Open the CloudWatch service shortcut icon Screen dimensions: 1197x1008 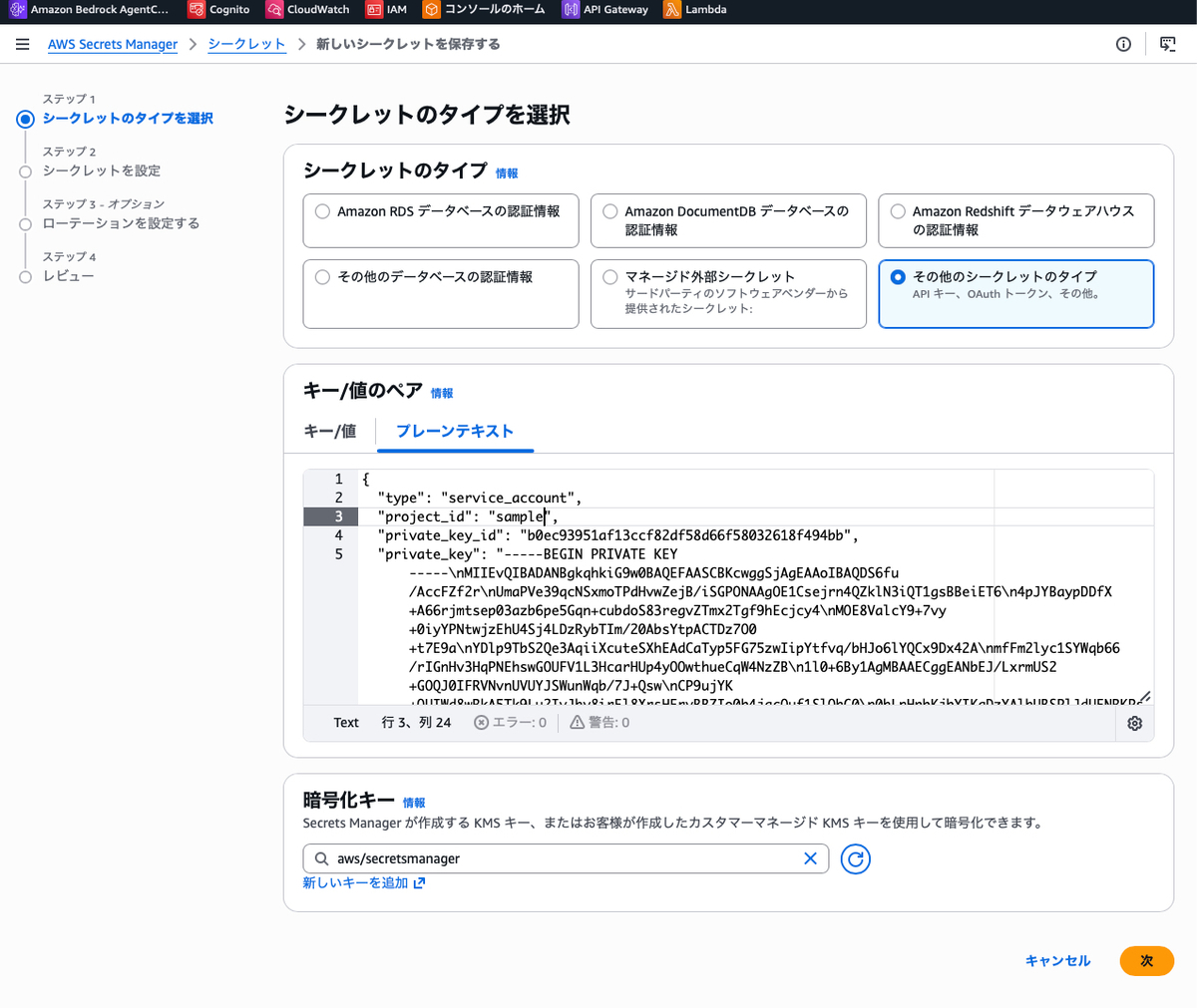click(274, 10)
